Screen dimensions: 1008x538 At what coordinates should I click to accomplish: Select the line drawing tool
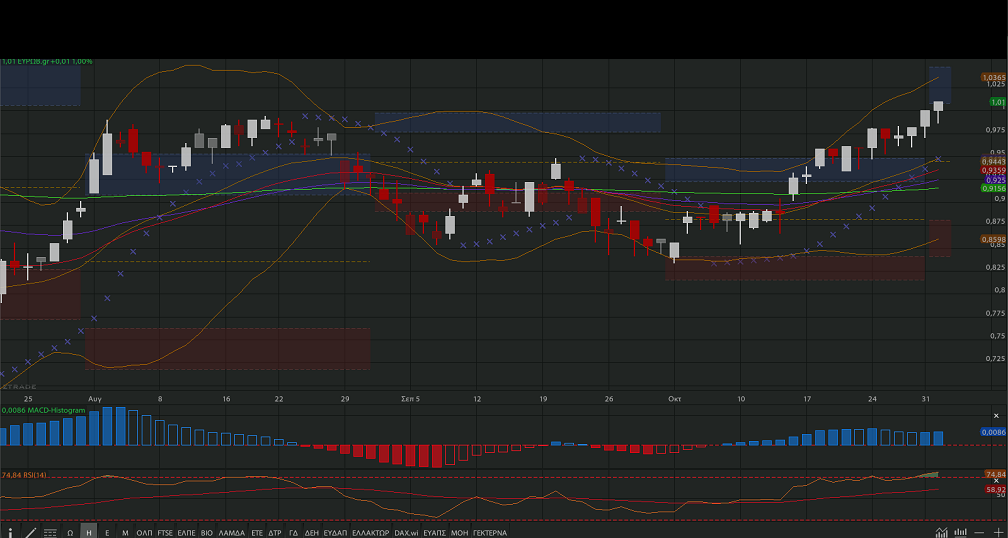(x=30, y=532)
